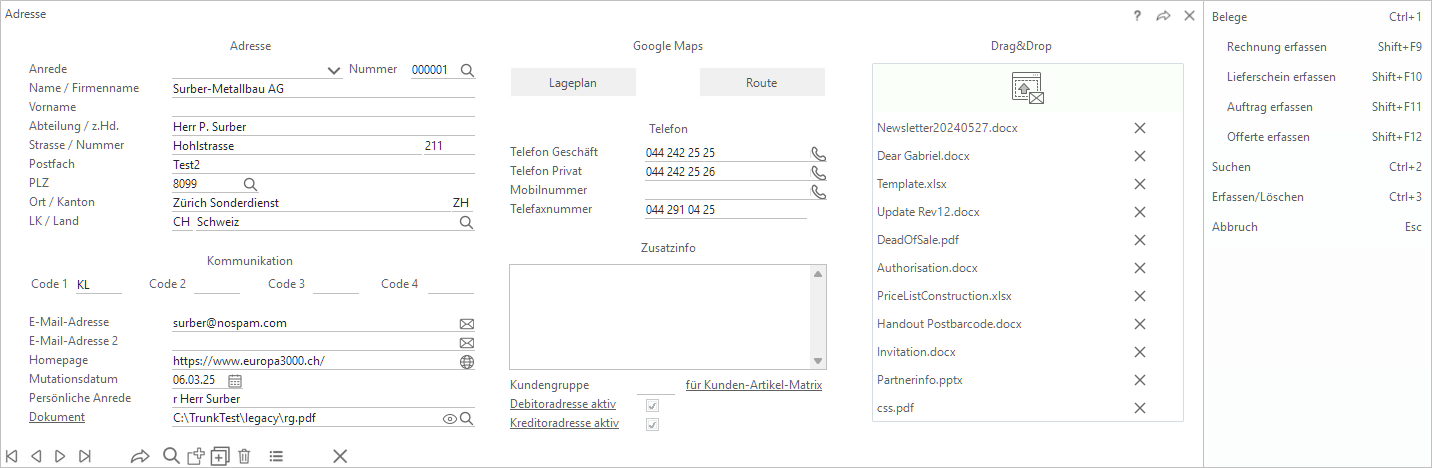
Task: Open homepage via the globe icon
Action: [x=466, y=361]
